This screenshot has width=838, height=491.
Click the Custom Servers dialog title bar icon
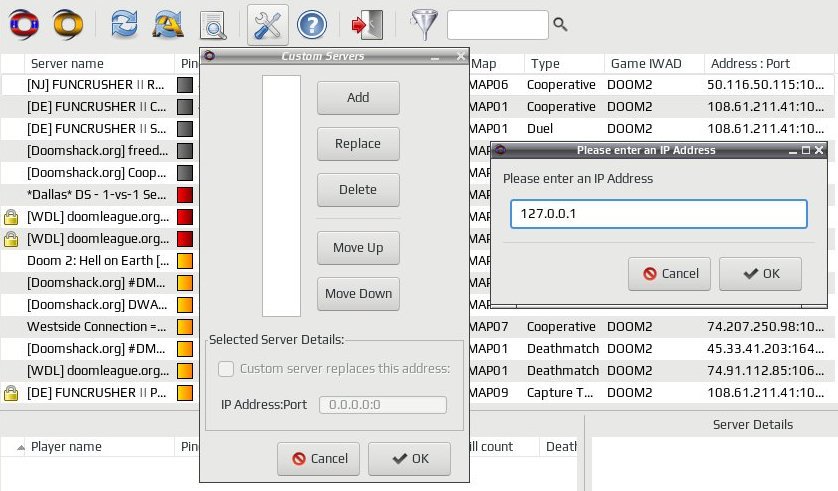[x=210, y=56]
